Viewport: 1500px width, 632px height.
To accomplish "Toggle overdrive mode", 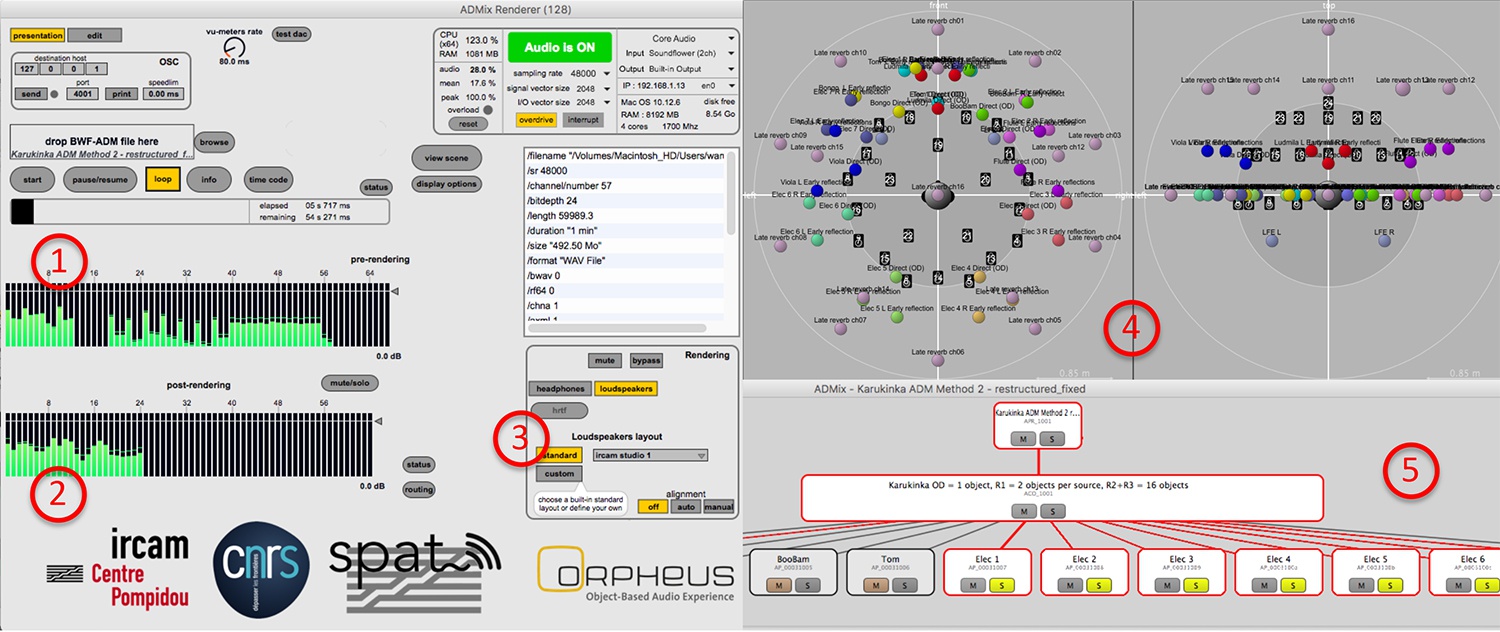I will click(x=536, y=120).
